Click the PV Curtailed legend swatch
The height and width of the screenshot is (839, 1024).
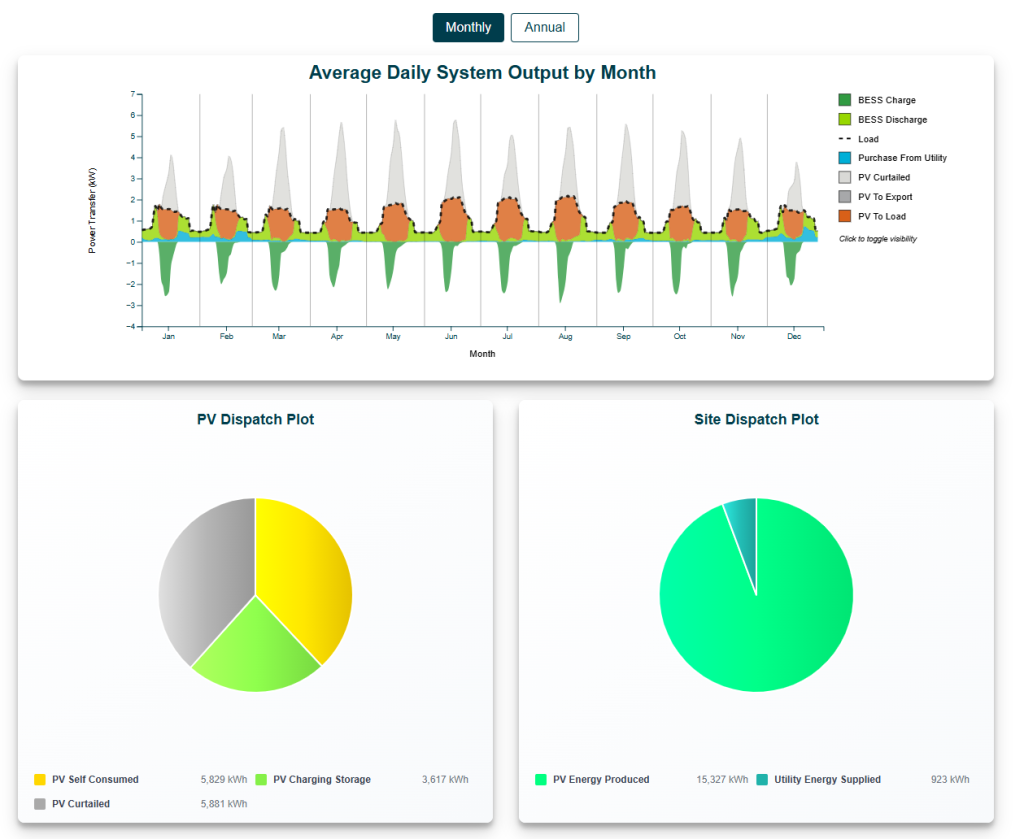(845, 177)
